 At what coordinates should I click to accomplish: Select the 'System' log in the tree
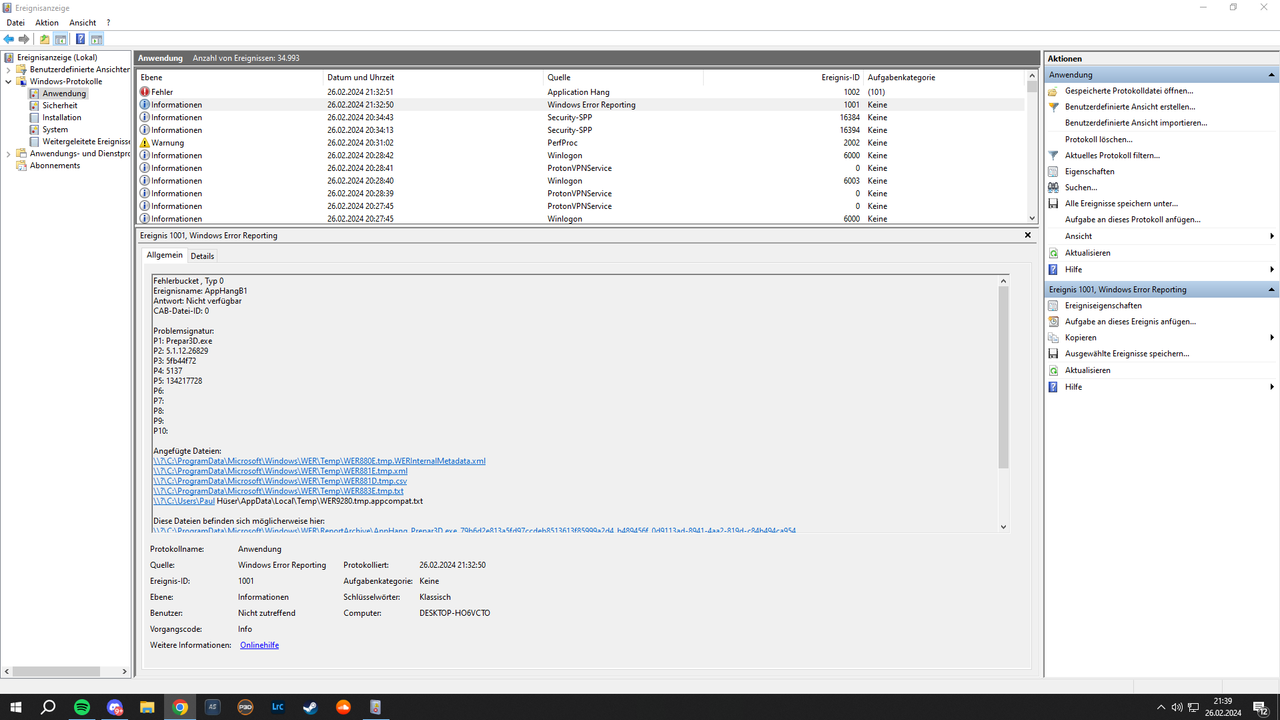(x=56, y=130)
